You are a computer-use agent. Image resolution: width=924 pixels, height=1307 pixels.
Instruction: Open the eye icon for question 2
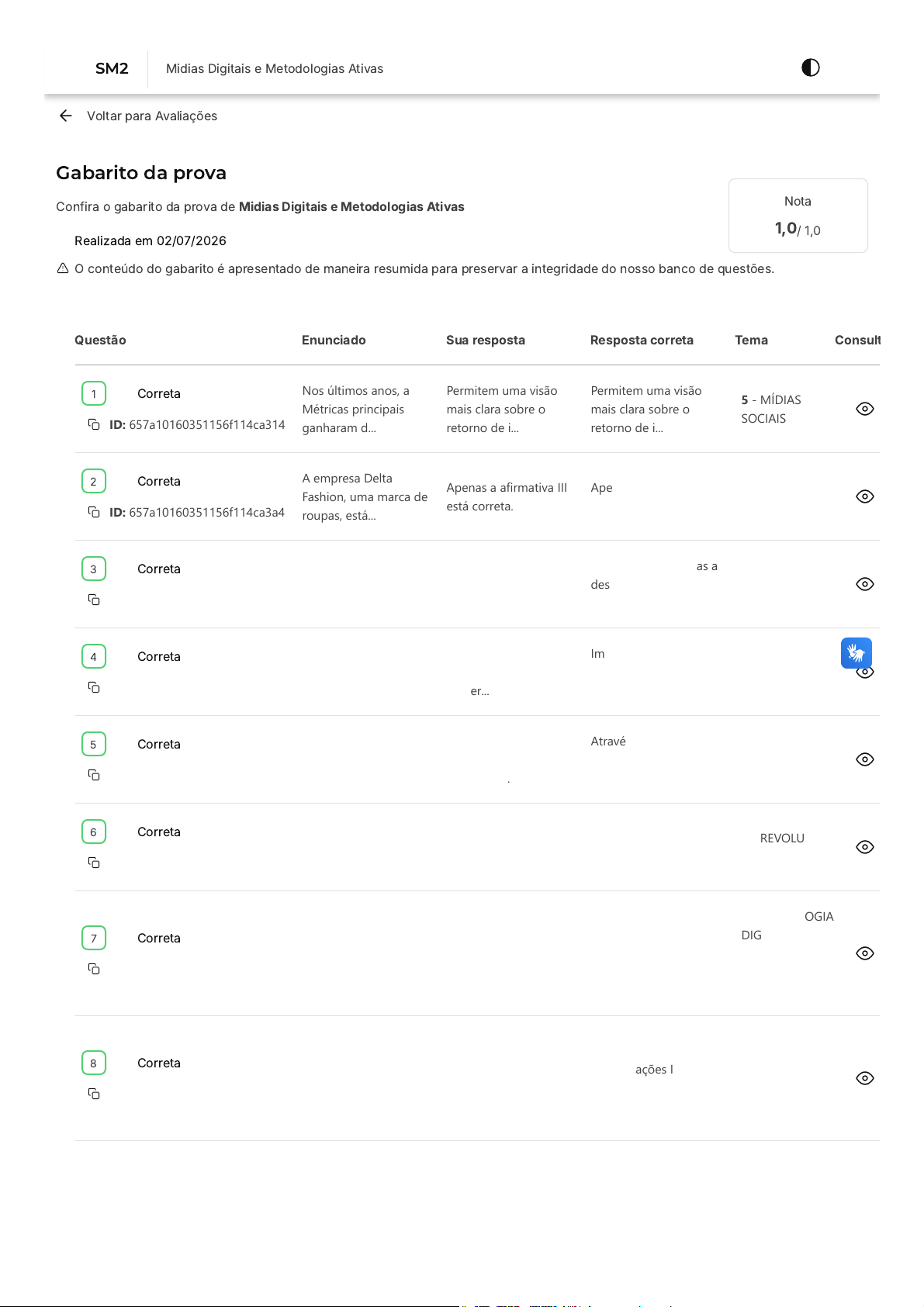[865, 496]
